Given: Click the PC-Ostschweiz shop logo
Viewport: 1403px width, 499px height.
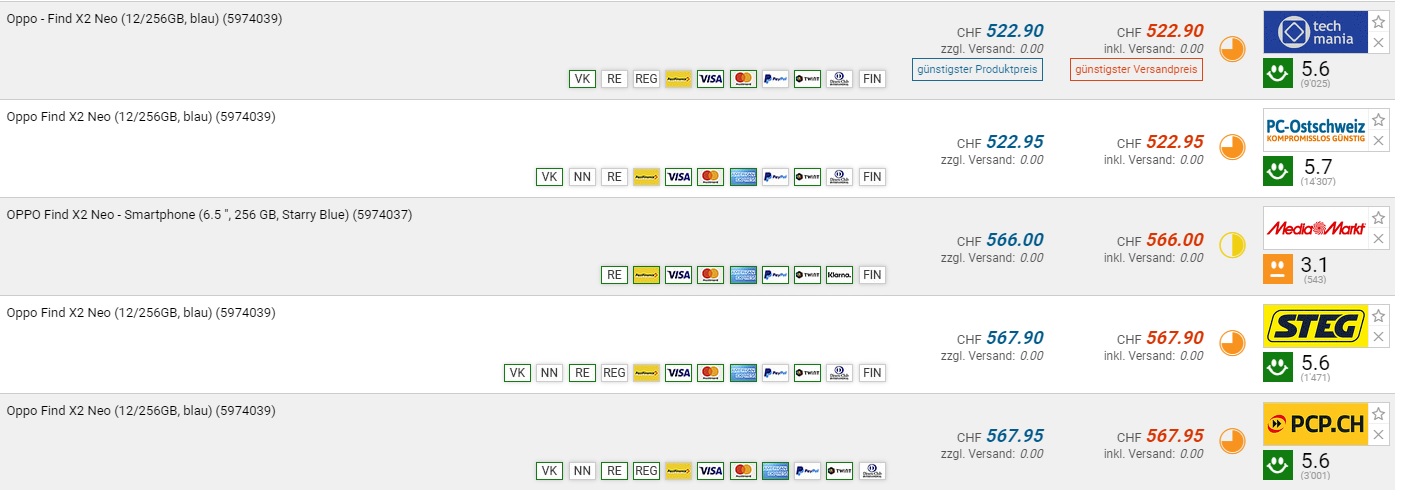Looking at the screenshot, I should point(1314,130).
